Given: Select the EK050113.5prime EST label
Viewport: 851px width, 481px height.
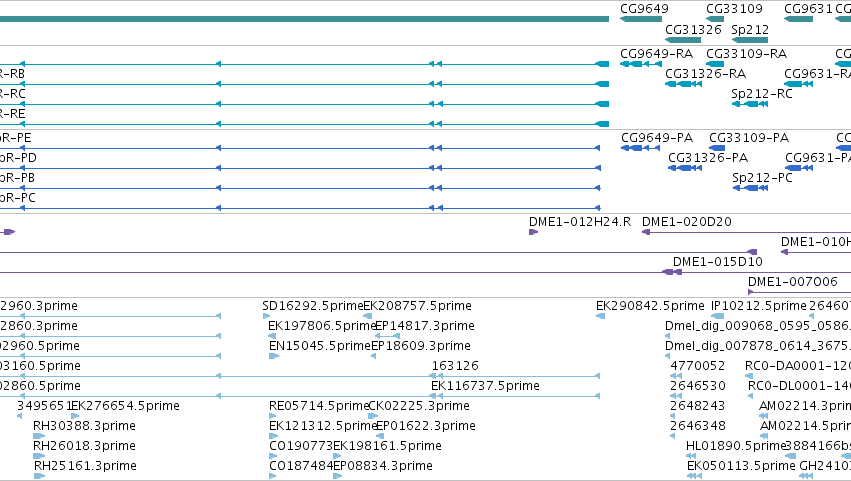Looking at the screenshot, I should (741, 466).
